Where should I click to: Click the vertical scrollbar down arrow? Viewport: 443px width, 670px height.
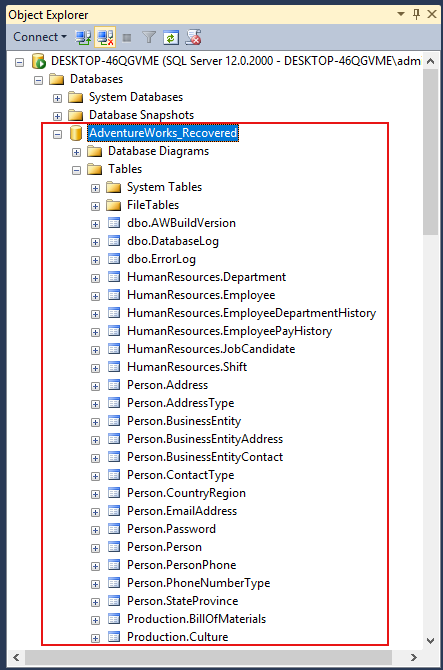click(x=431, y=641)
